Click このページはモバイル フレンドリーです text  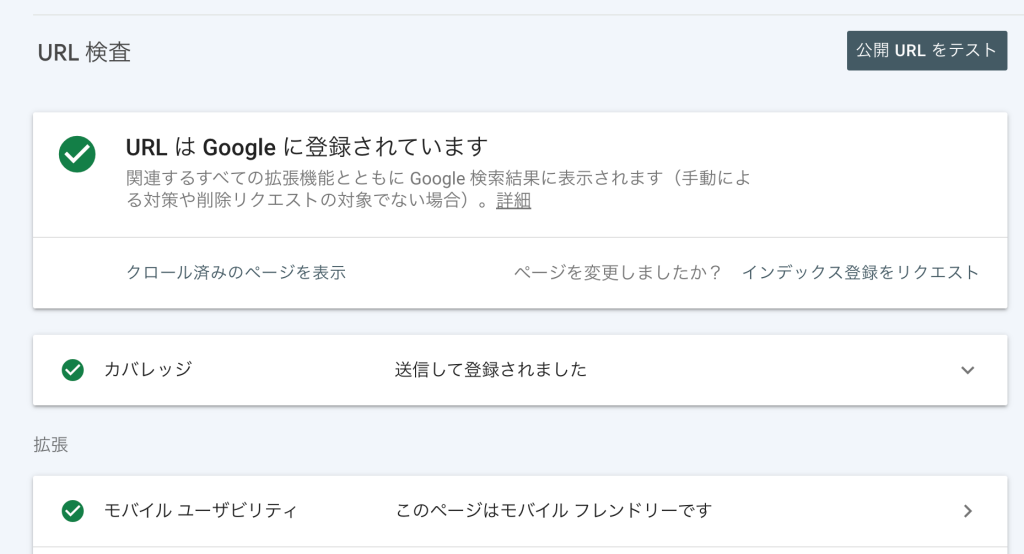(x=554, y=510)
